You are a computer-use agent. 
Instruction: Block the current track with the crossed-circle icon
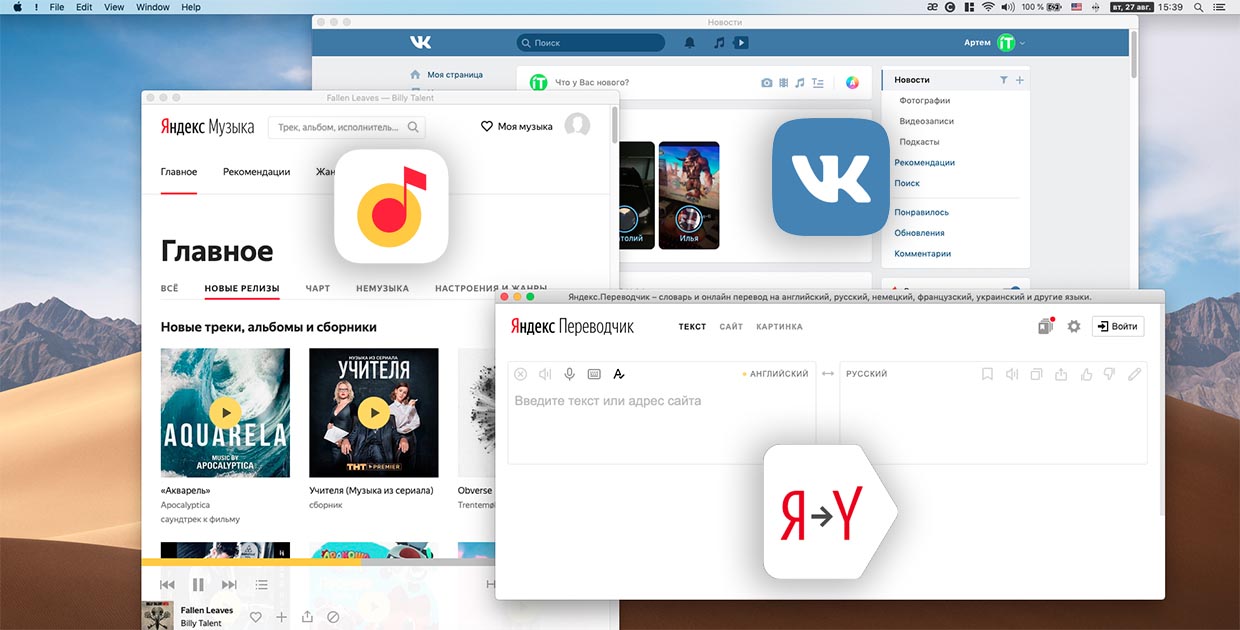[334, 617]
